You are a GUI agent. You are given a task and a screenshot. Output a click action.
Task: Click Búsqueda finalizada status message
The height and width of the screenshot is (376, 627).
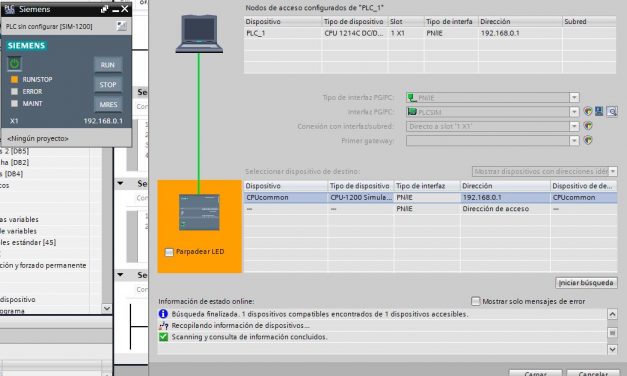coord(319,314)
